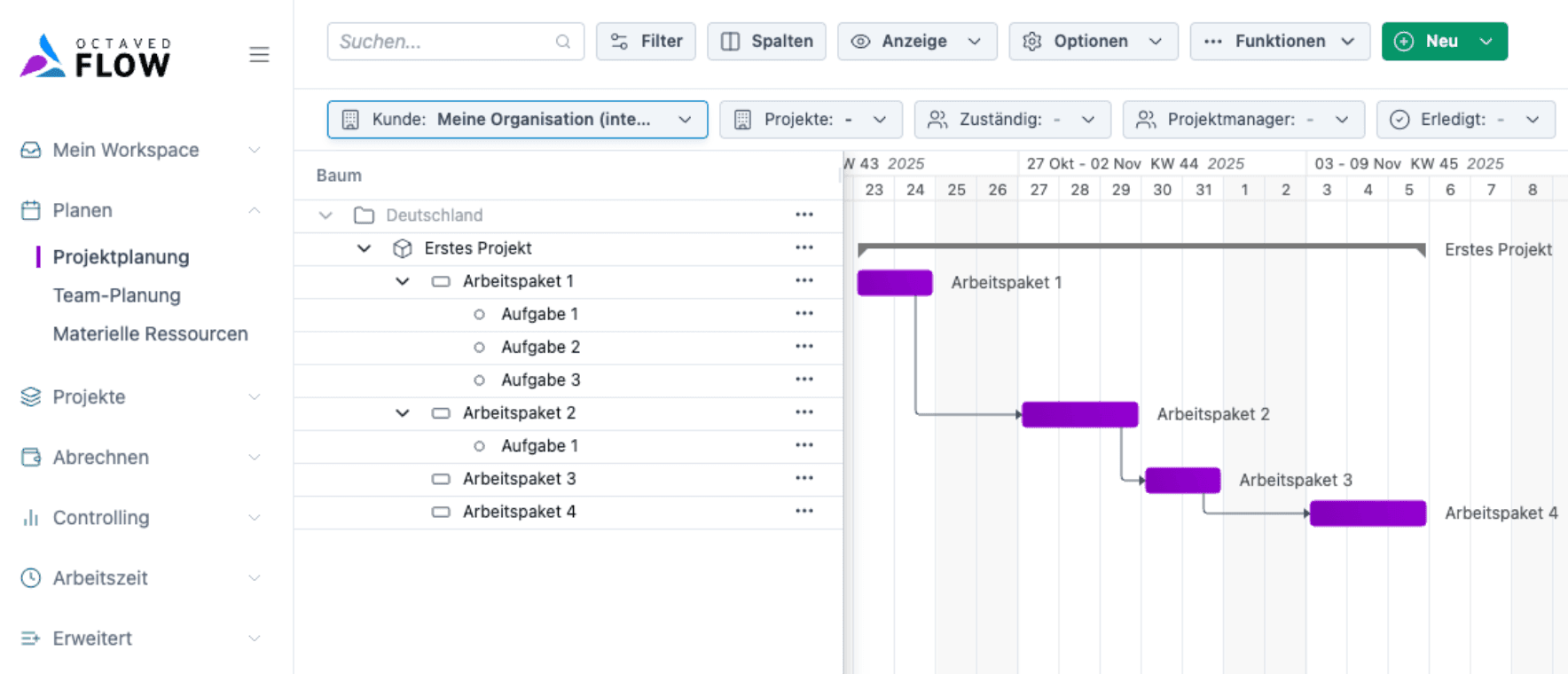Open the Erledigt filter dropdown
This screenshot has height=674, width=1568.
coord(1466,120)
